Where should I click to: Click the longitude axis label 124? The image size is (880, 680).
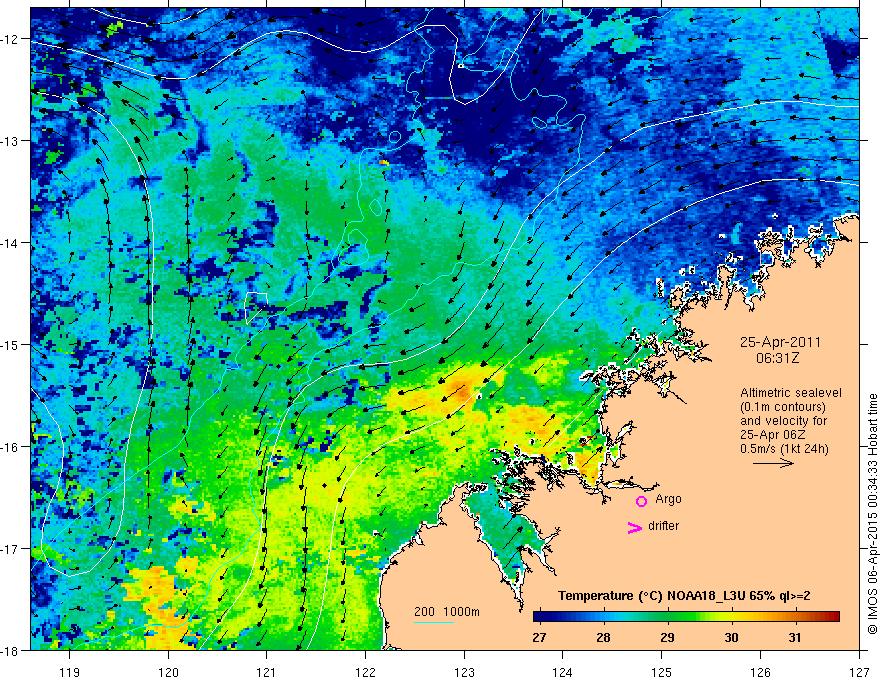pos(563,672)
